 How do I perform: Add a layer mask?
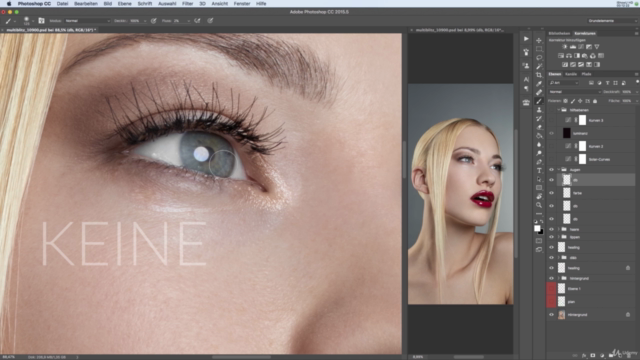click(593, 356)
